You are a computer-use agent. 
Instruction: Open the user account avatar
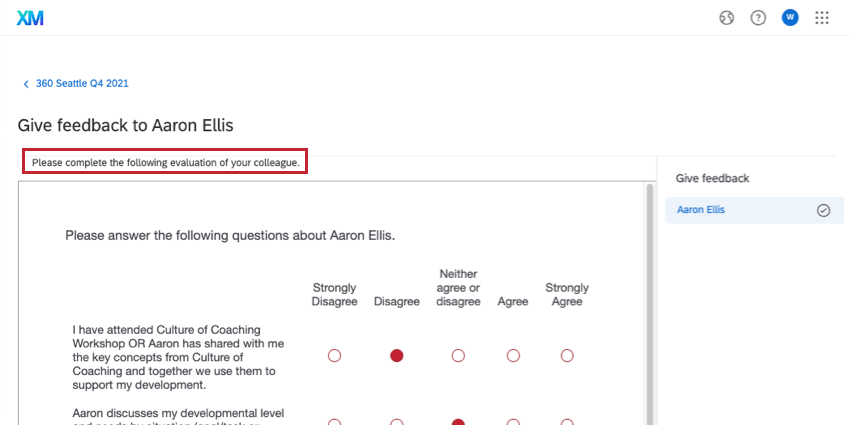click(x=790, y=18)
